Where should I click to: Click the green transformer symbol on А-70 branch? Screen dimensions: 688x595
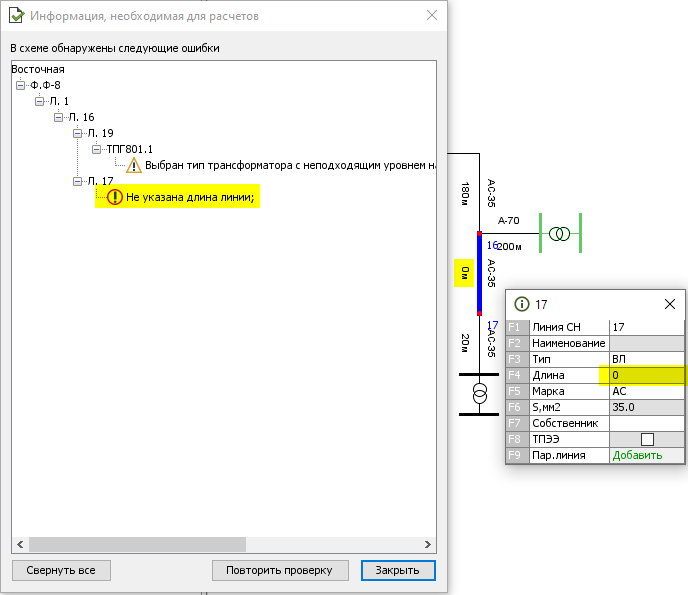[559, 233]
